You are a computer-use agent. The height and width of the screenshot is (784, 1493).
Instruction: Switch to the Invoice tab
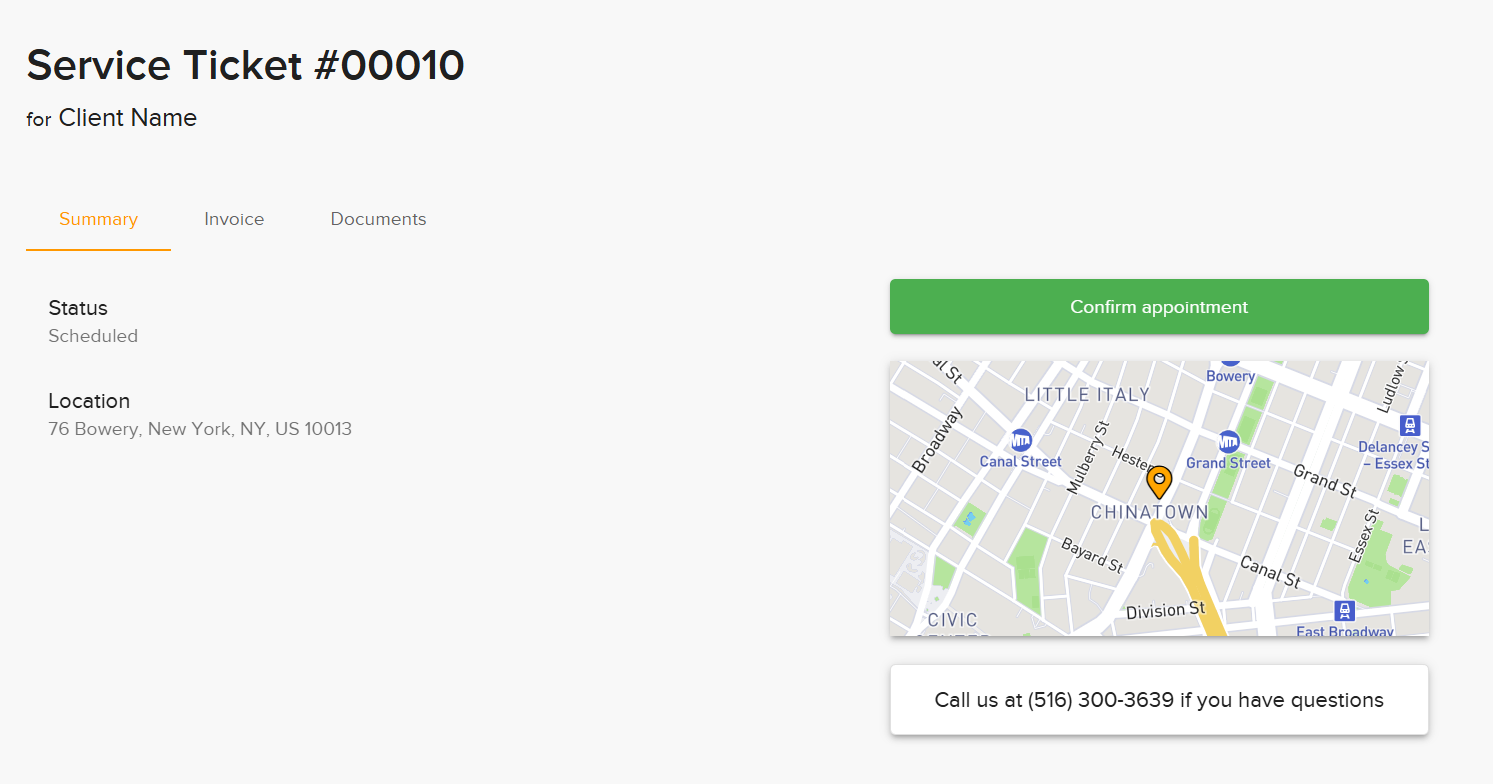click(x=234, y=219)
